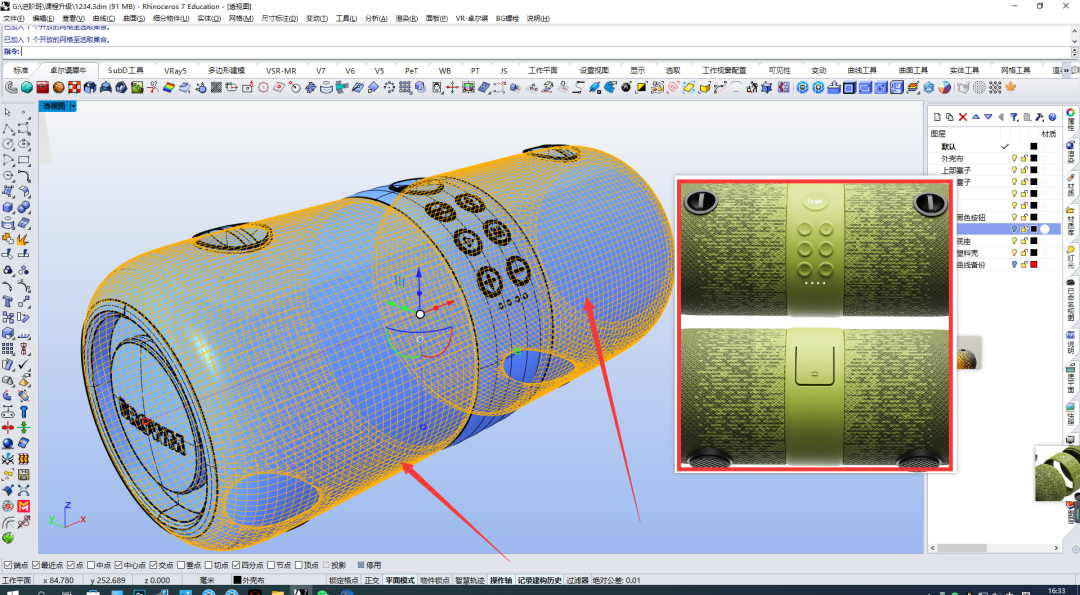Open the 文件(F) menu
This screenshot has width=1080, height=595.
15,19
